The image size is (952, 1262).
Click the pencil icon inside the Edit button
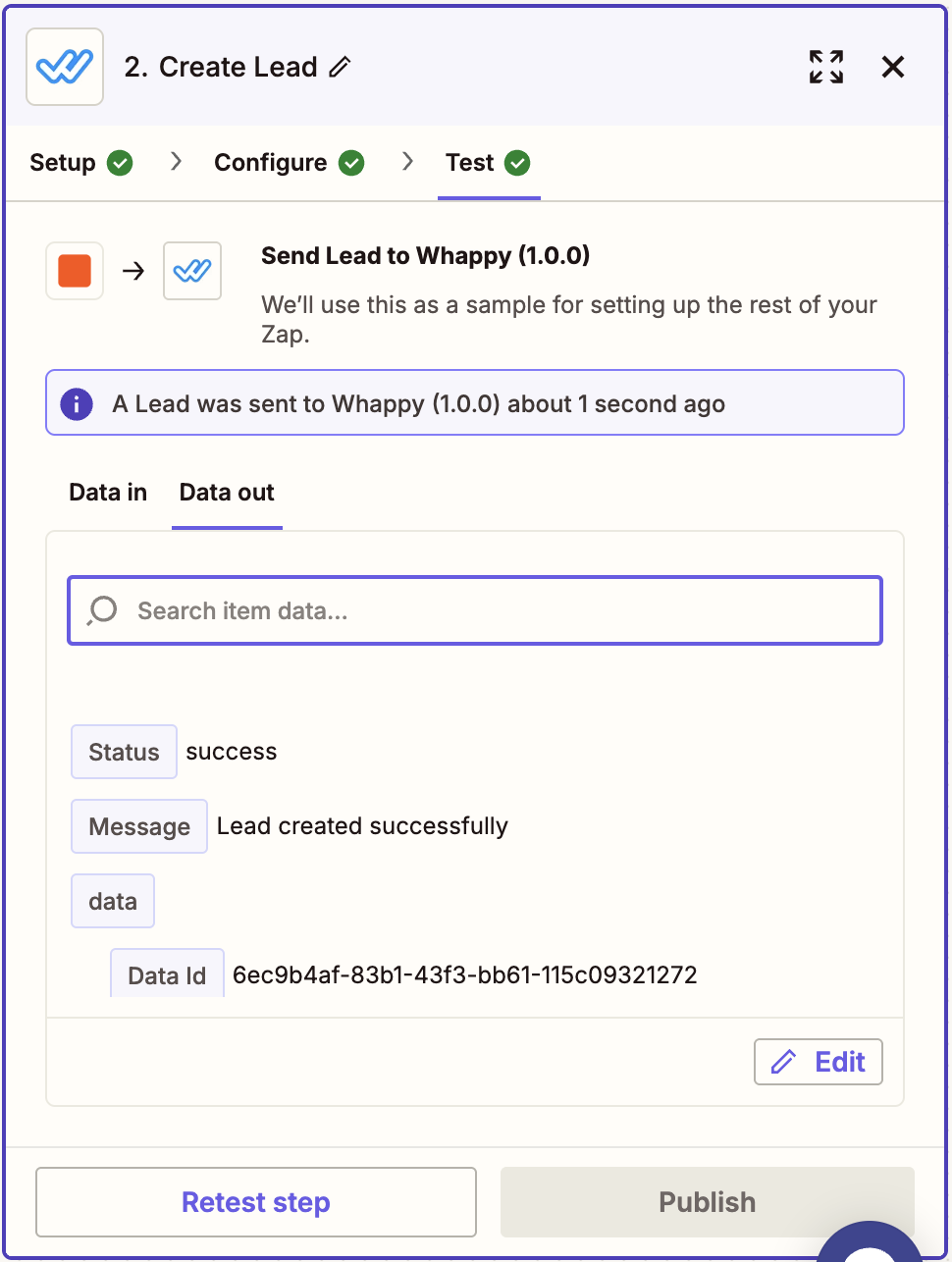click(x=781, y=1062)
